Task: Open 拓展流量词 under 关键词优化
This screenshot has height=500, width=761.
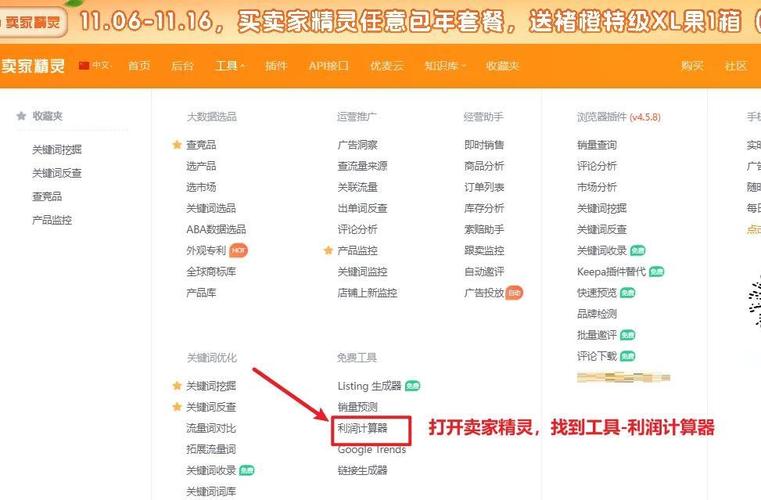Action: (211, 449)
